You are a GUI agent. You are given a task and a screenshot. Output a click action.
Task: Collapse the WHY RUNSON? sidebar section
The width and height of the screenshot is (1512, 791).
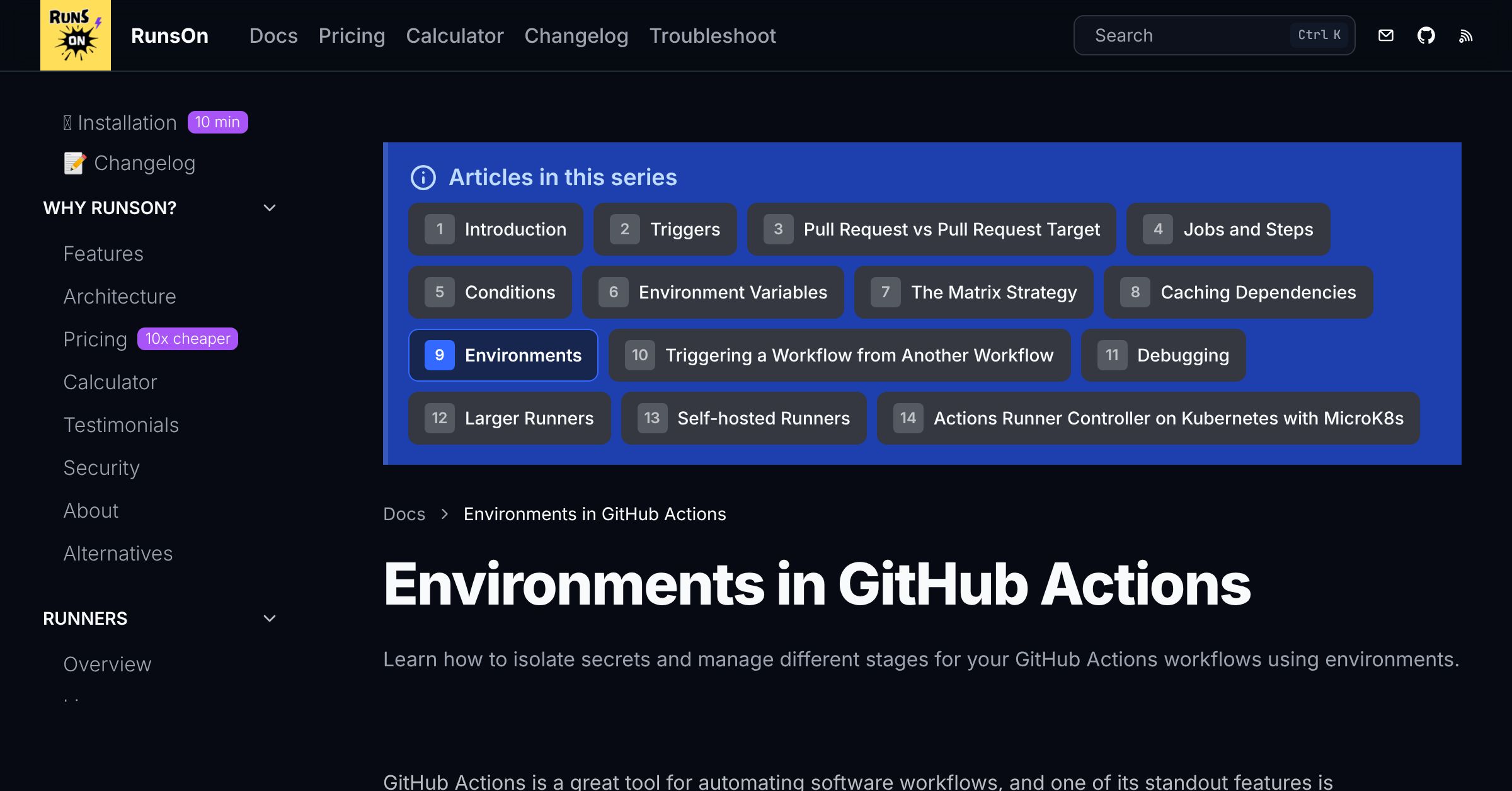tap(270, 207)
